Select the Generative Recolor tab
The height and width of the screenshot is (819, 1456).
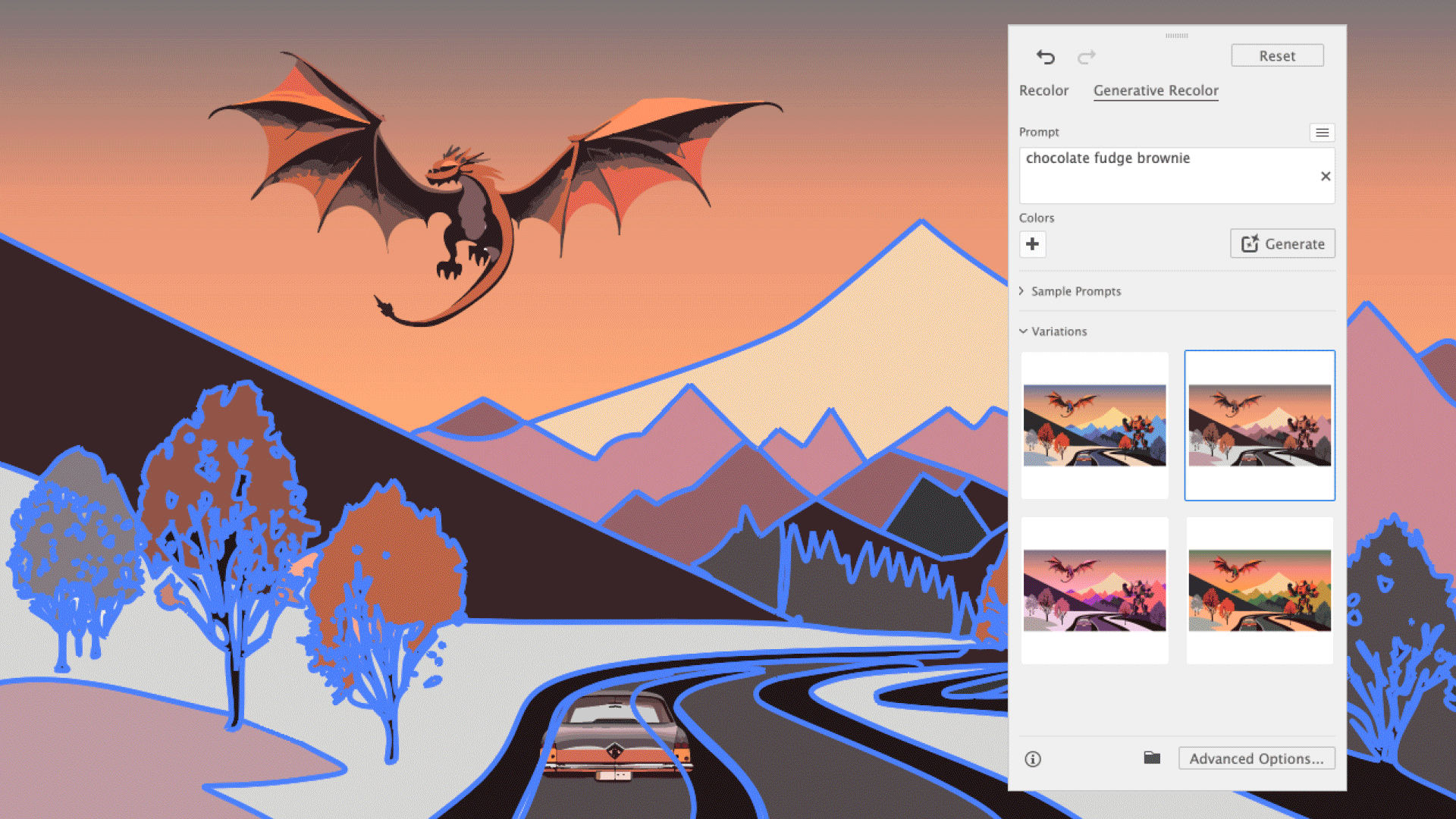pyautogui.click(x=1156, y=90)
